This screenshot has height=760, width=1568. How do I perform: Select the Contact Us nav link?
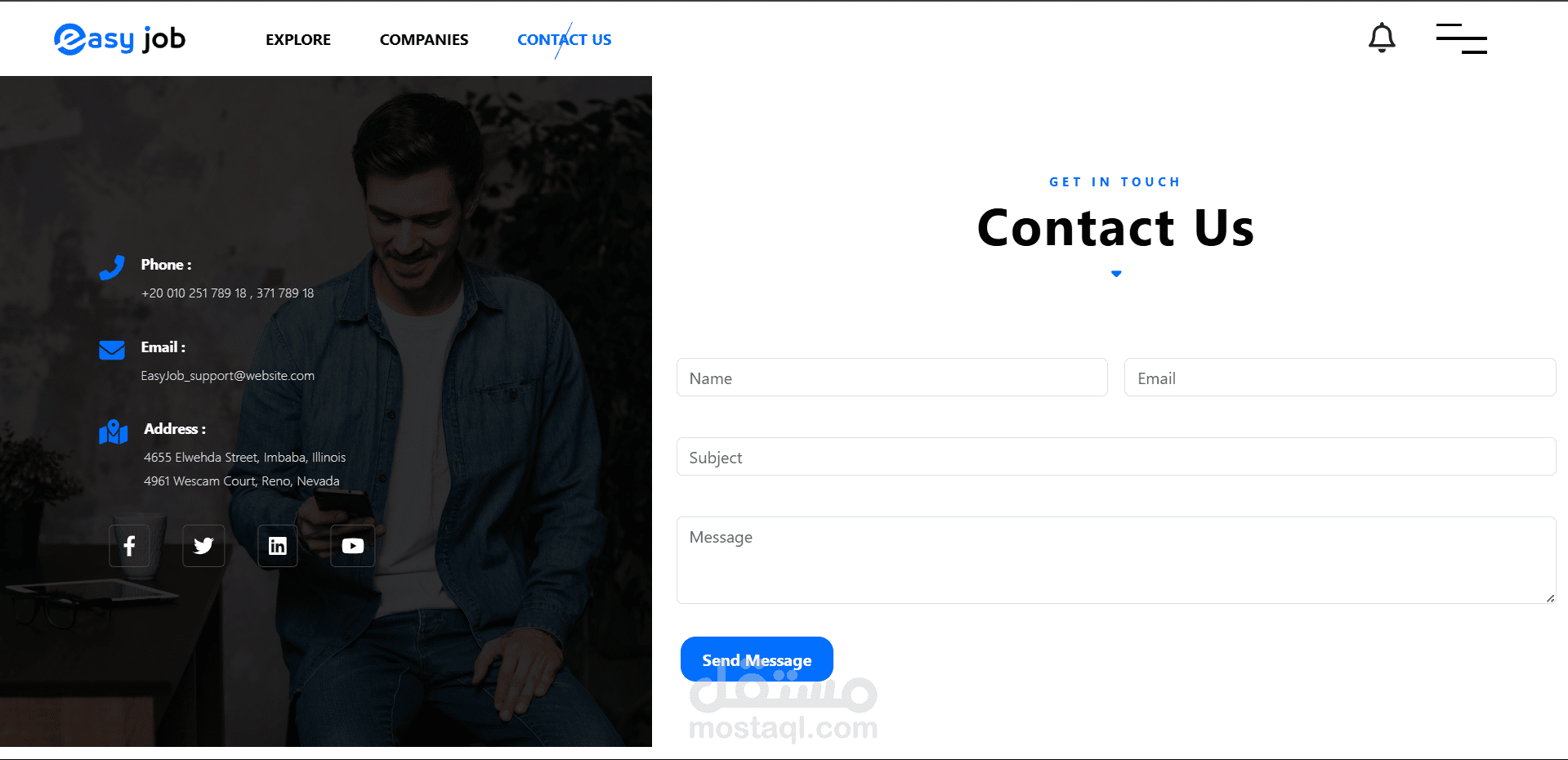[565, 39]
